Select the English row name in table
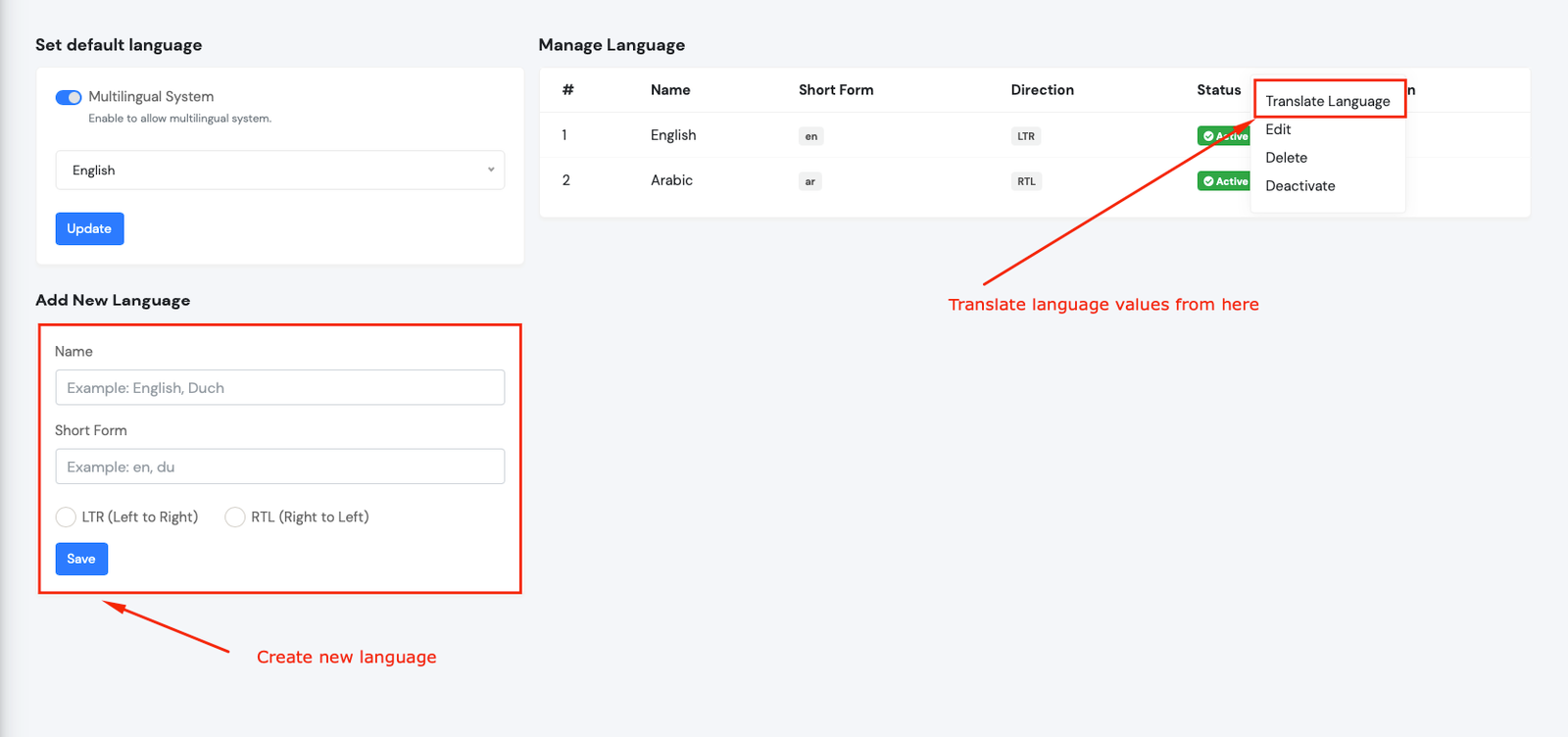Viewport: 1568px width, 737px height. click(673, 135)
